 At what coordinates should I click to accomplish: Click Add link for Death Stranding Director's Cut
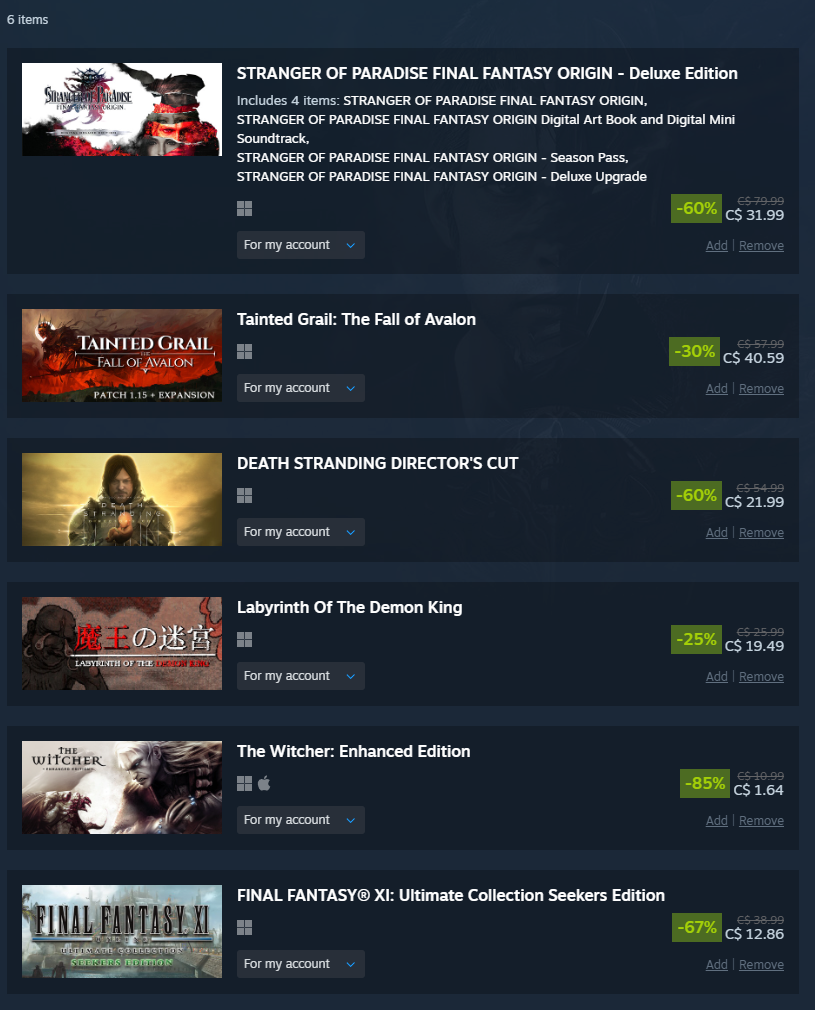(x=716, y=533)
